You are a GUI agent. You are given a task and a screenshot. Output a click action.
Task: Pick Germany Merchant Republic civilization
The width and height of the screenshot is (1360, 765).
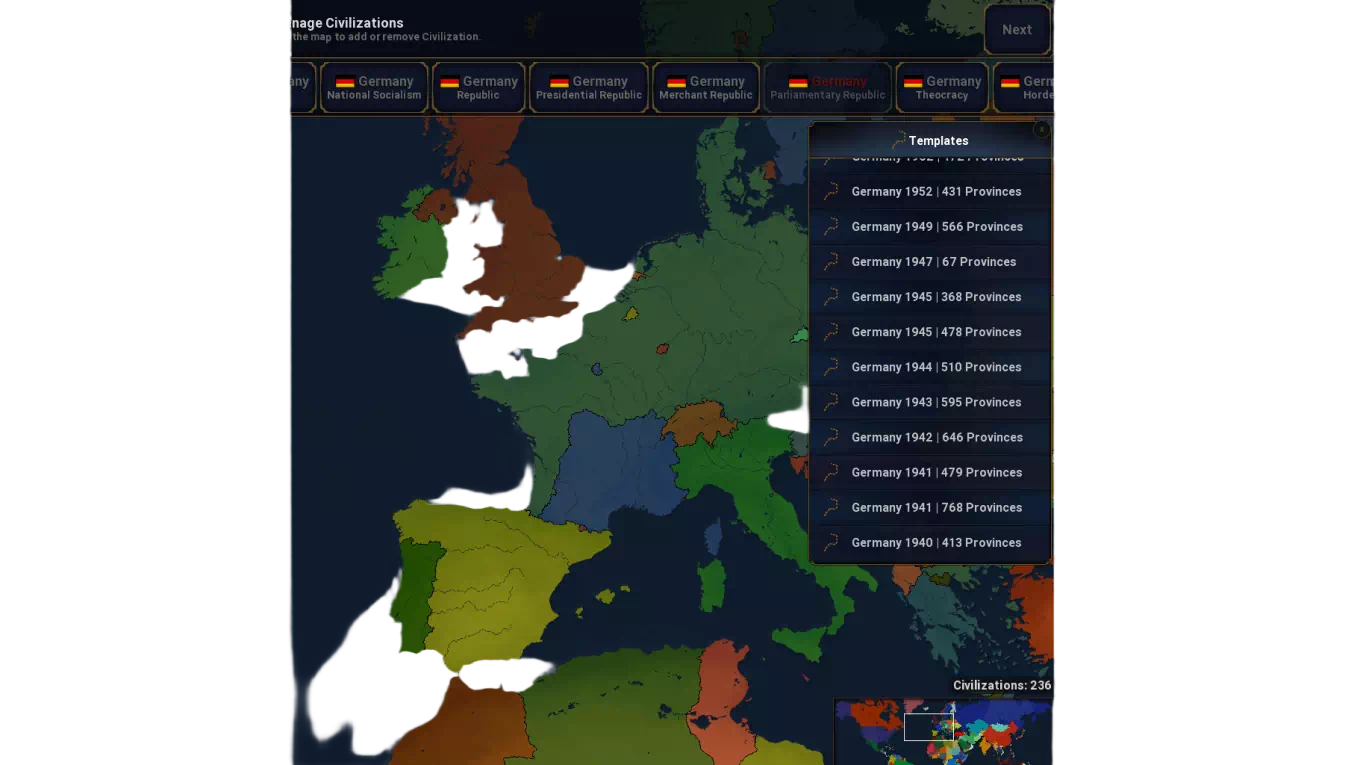(x=705, y=87)
